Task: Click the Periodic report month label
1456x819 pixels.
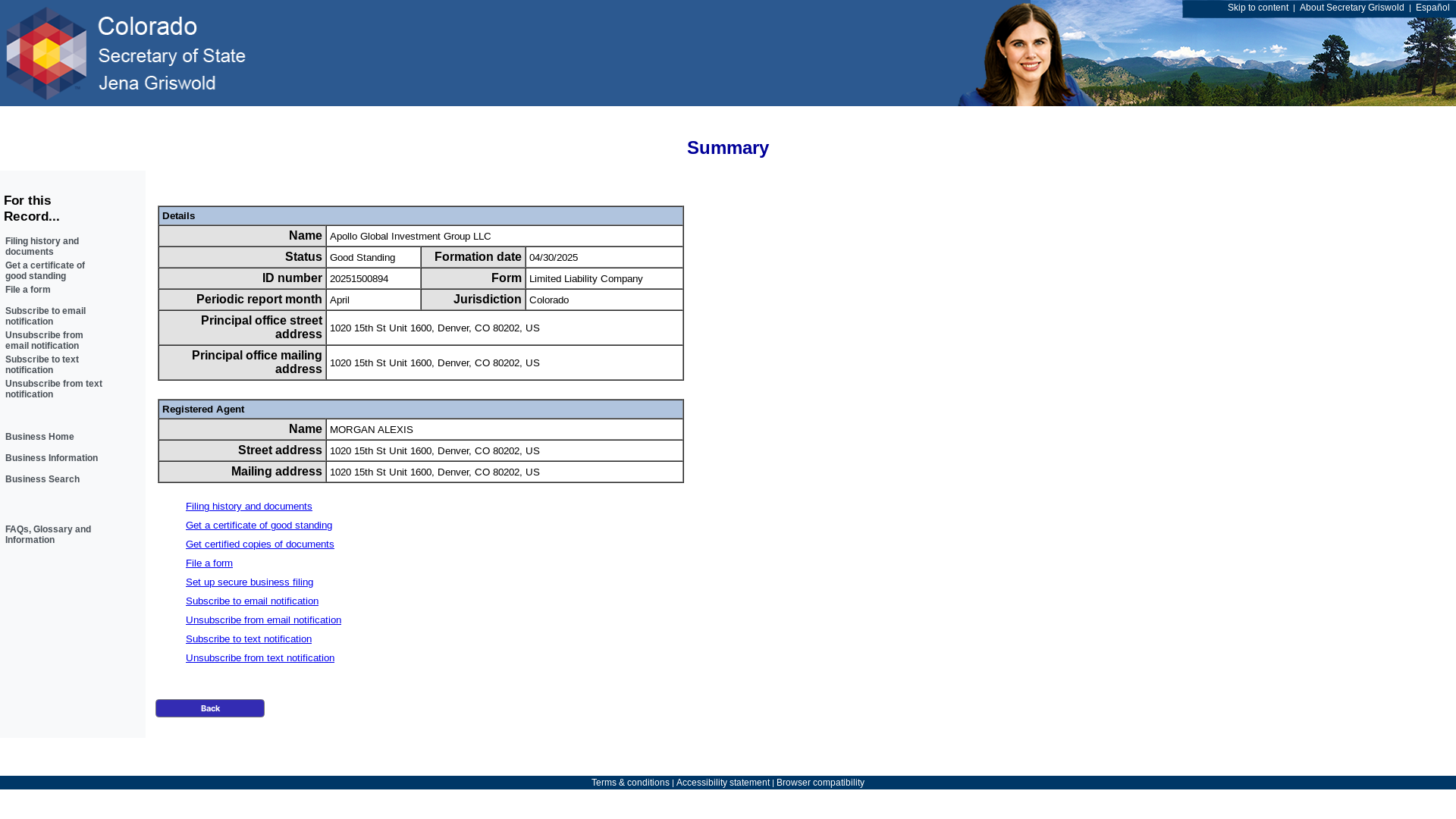Action: pyautogui.click(x=259, y=300)
